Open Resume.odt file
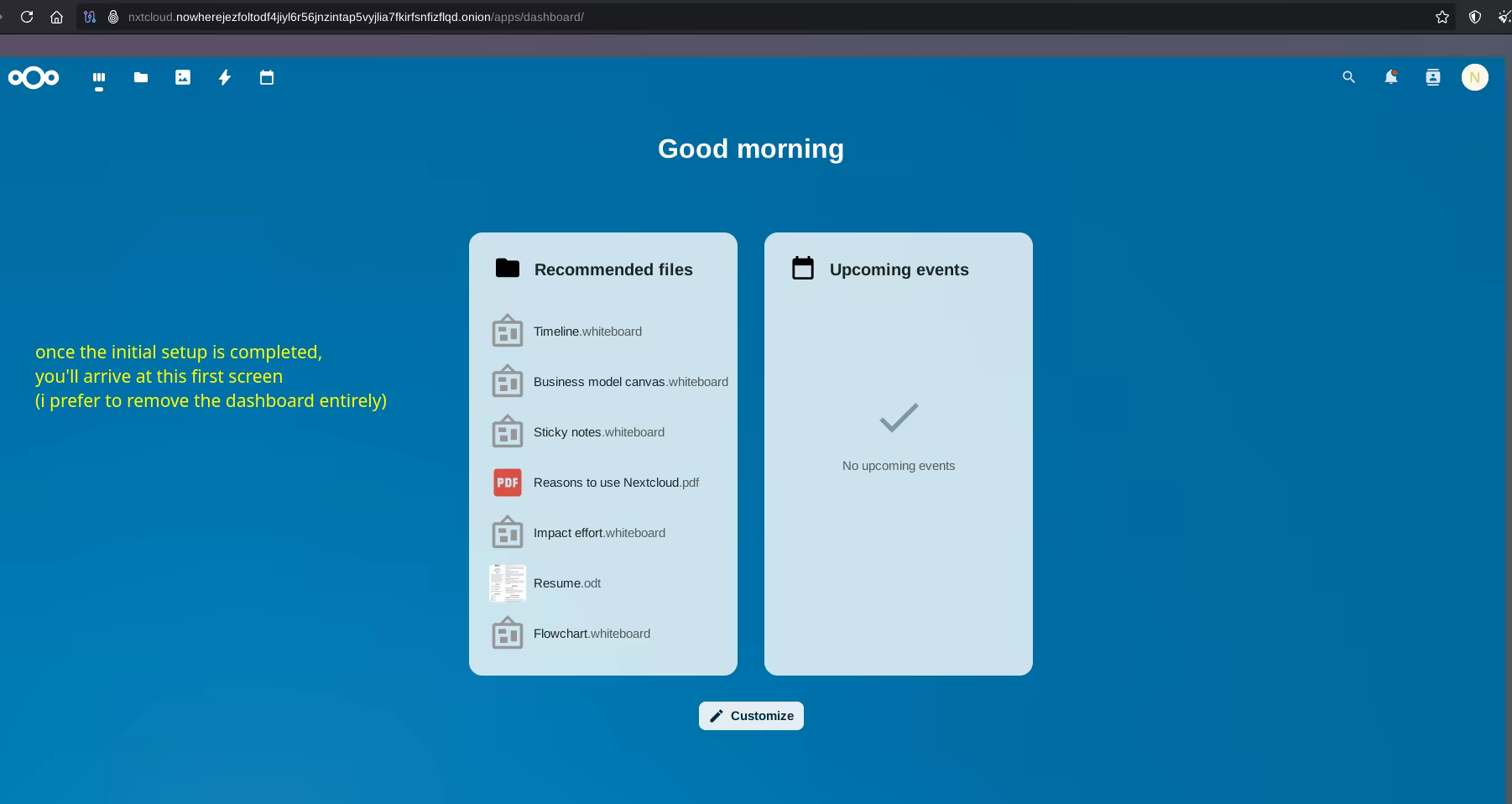 click(567, 583)
